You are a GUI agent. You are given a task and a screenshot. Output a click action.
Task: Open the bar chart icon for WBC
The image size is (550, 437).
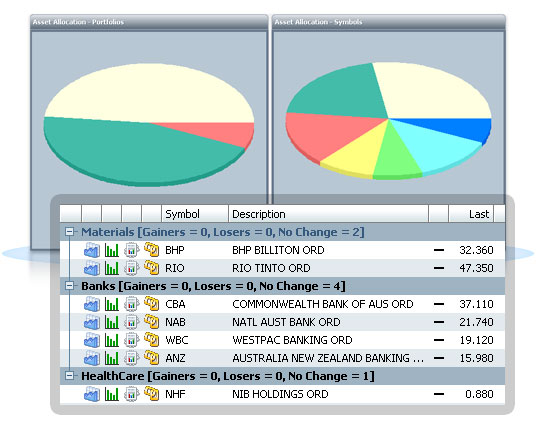coord(112,341)
